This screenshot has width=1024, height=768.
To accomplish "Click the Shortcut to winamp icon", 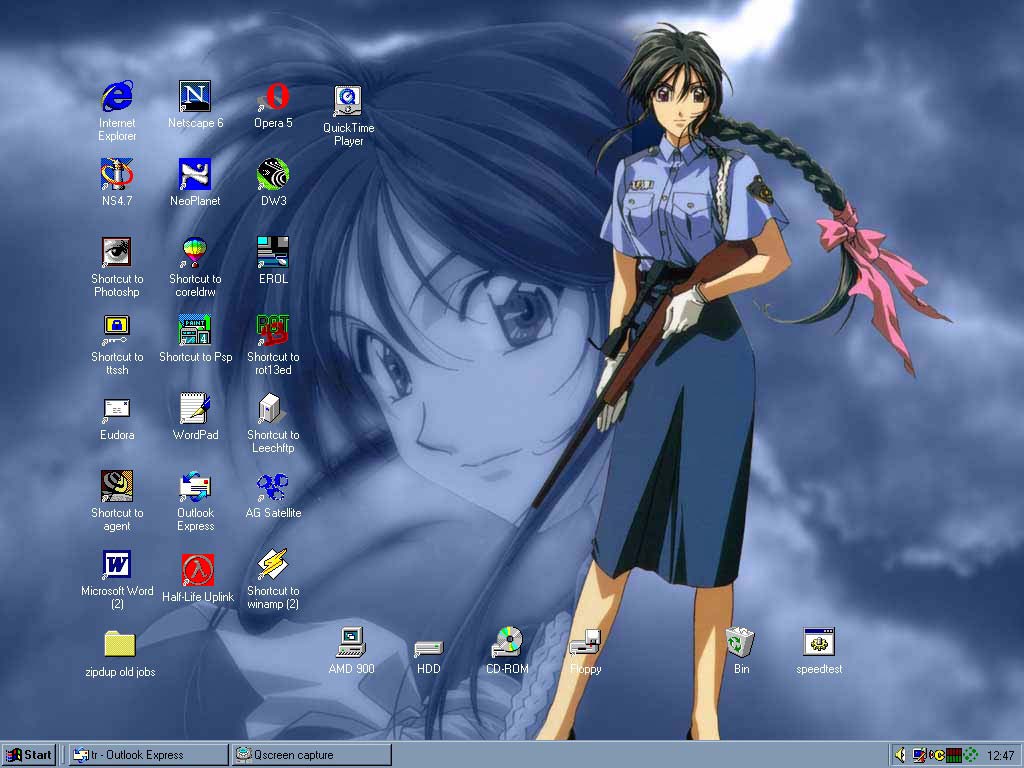I will [x=273, y=565].
